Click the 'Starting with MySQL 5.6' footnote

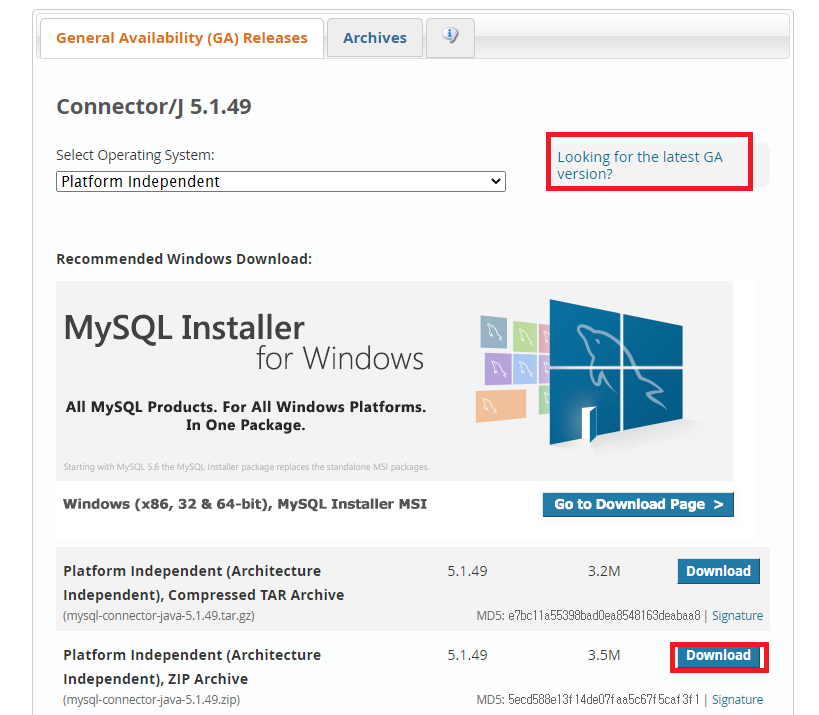click(x=246, y=467)
